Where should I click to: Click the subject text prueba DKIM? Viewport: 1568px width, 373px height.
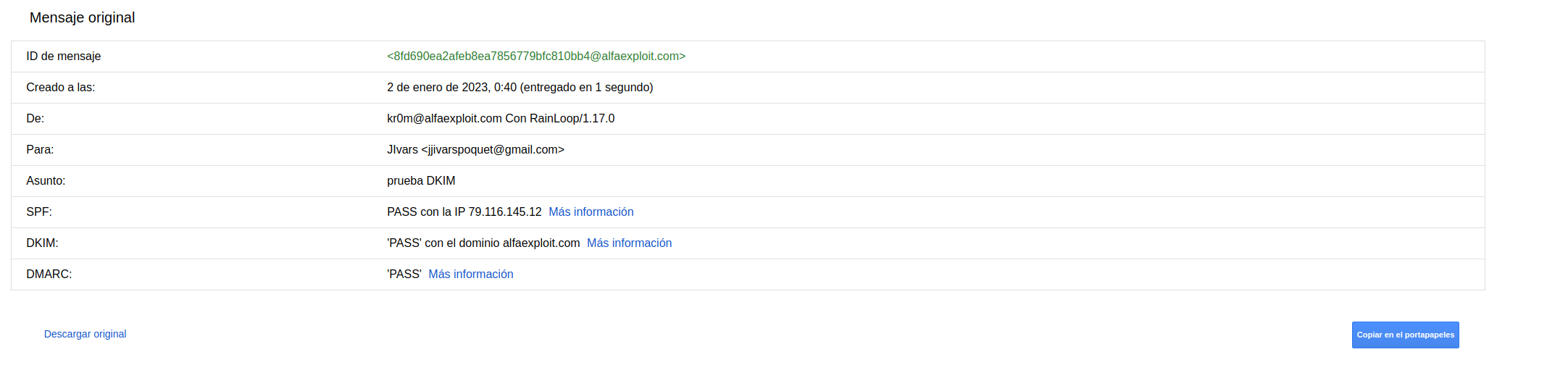tap(421, 180)
